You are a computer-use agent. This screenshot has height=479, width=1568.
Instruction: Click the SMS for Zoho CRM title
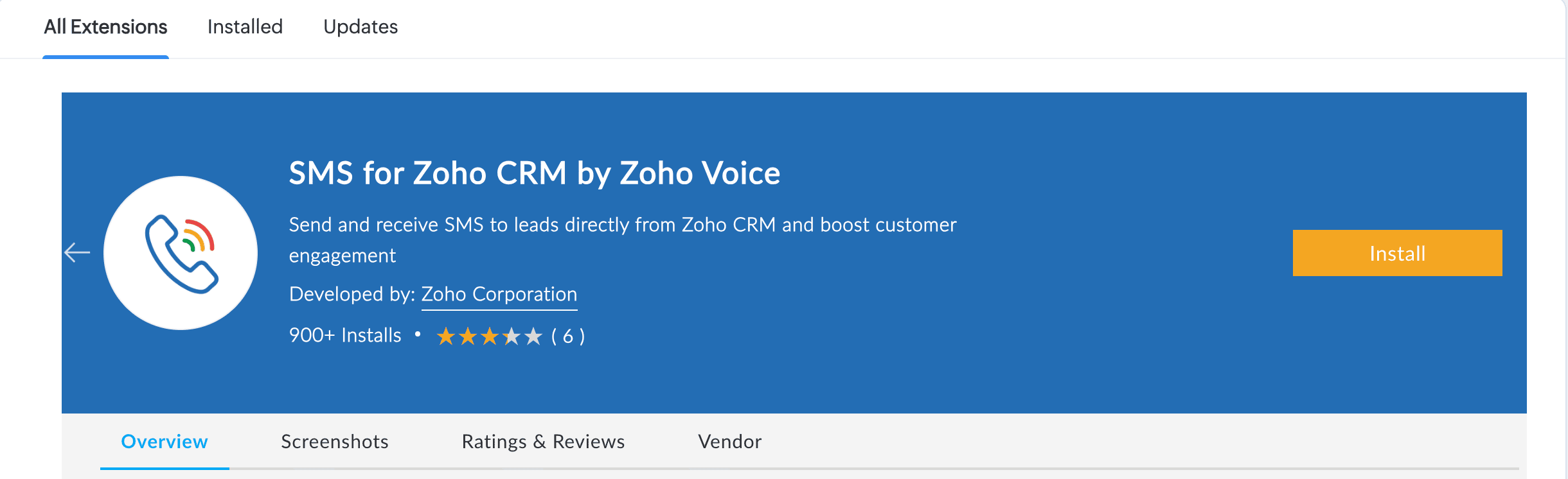535,173
